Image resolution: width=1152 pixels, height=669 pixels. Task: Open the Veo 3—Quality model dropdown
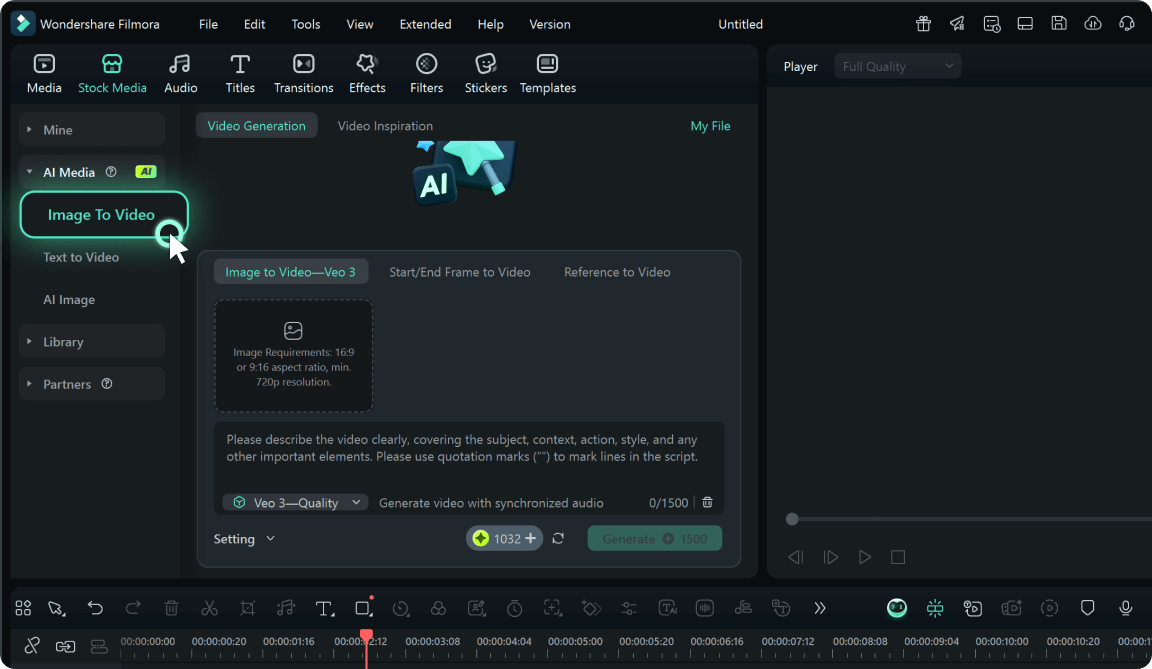coord(296,502)
